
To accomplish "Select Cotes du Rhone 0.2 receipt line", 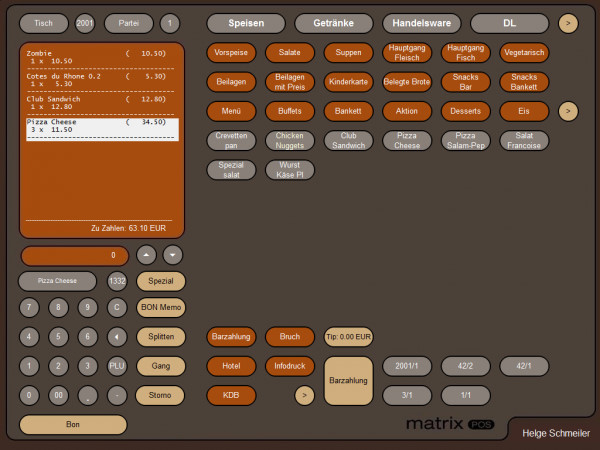I will tap(100, 80).
